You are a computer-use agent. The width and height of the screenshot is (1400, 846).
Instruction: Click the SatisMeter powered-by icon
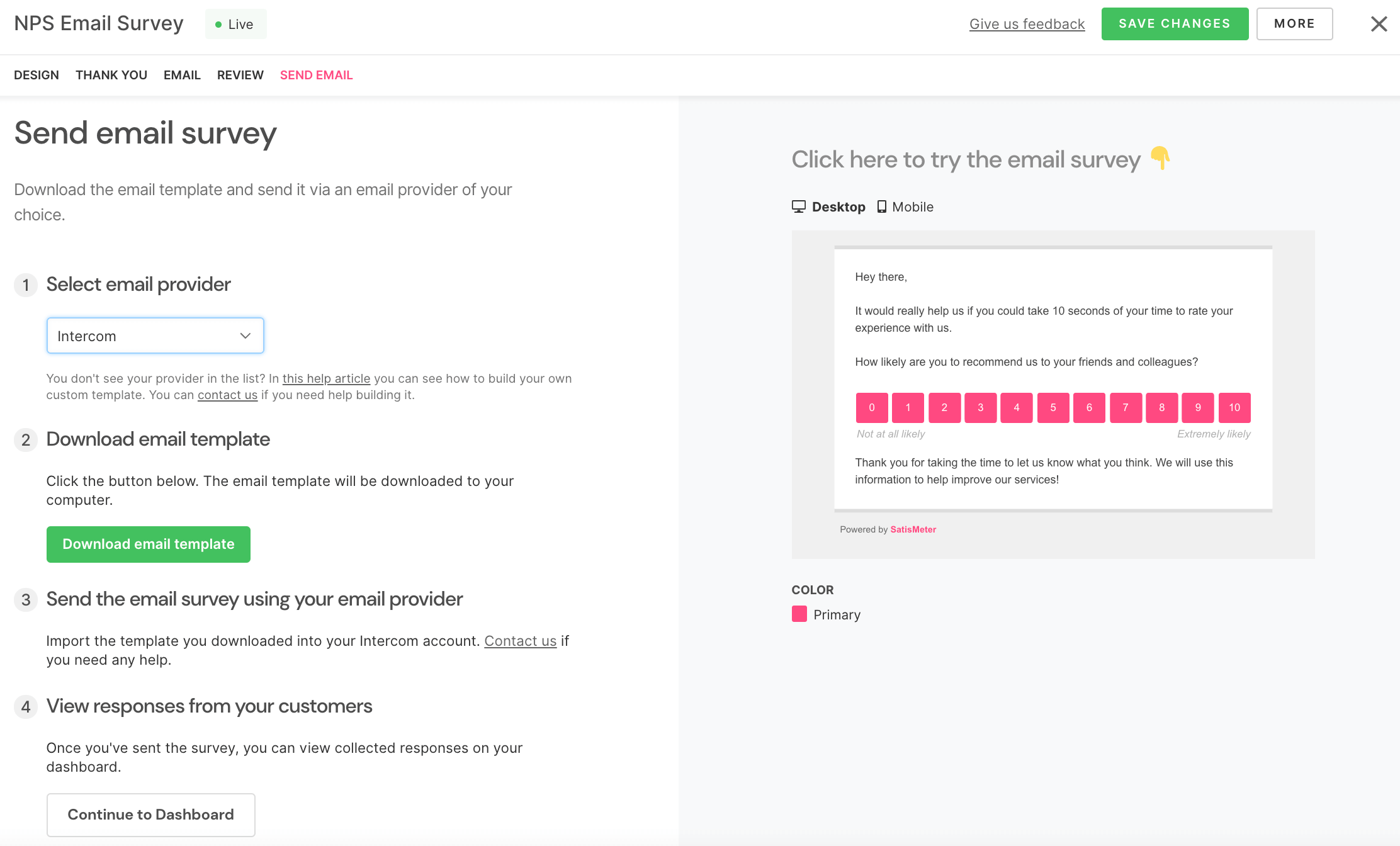(x=912, y=528)
